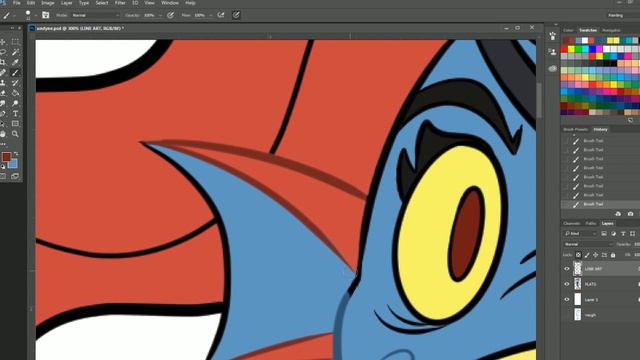The height and width of the screenshot is (360, 640).
Task: Hide the LINE ART layer
Action: tap(567, 269)
